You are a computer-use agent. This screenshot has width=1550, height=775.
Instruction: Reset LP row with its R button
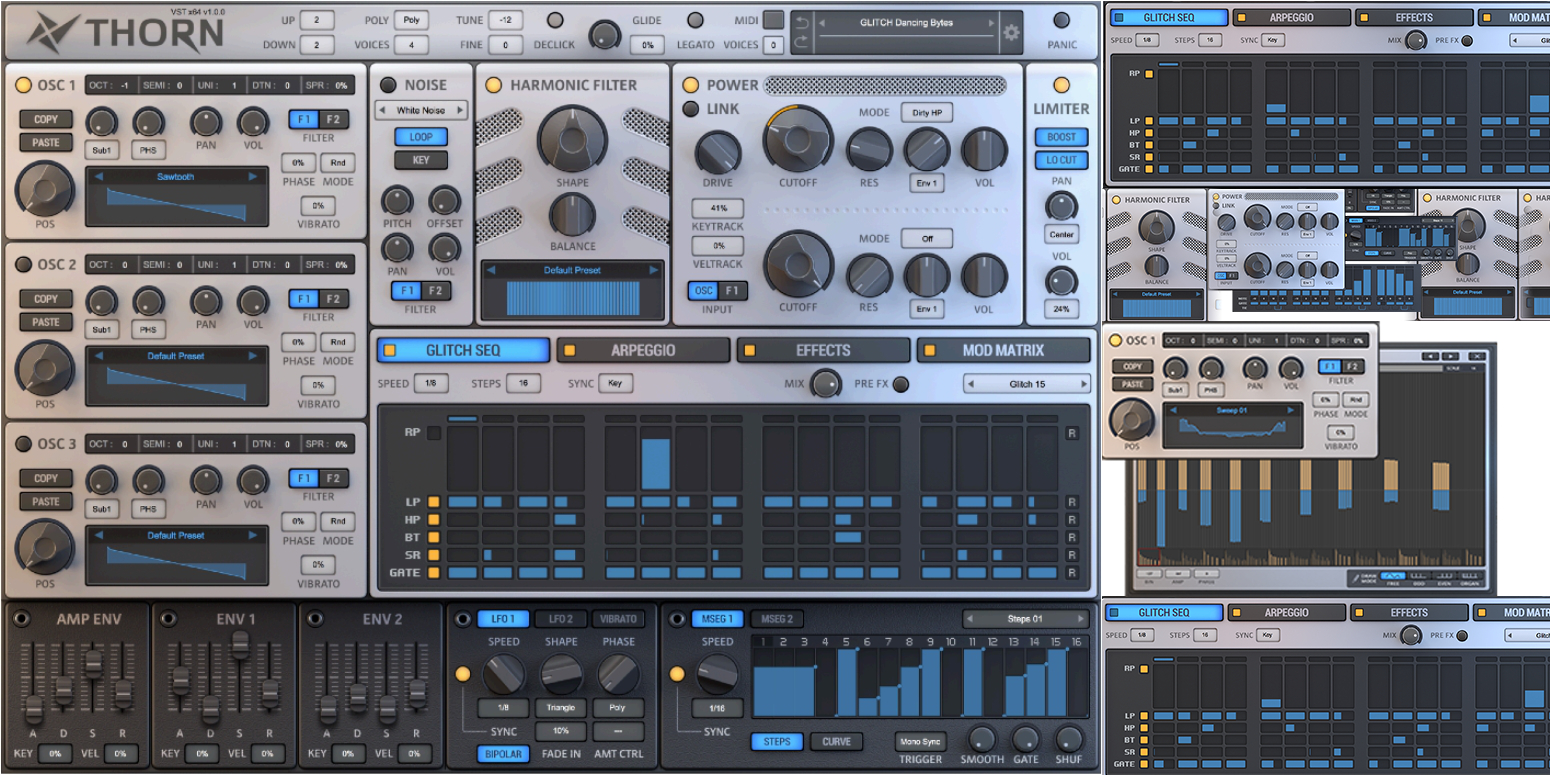point(1072,502)
